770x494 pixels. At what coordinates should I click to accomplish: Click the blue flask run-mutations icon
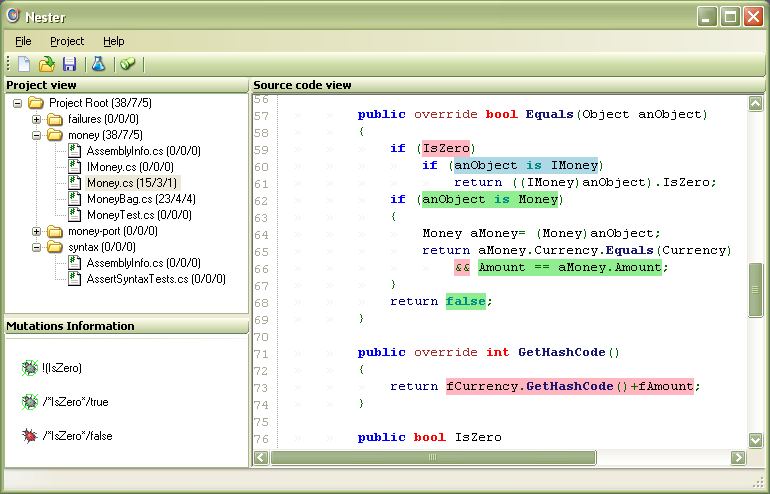coord(98,64)
